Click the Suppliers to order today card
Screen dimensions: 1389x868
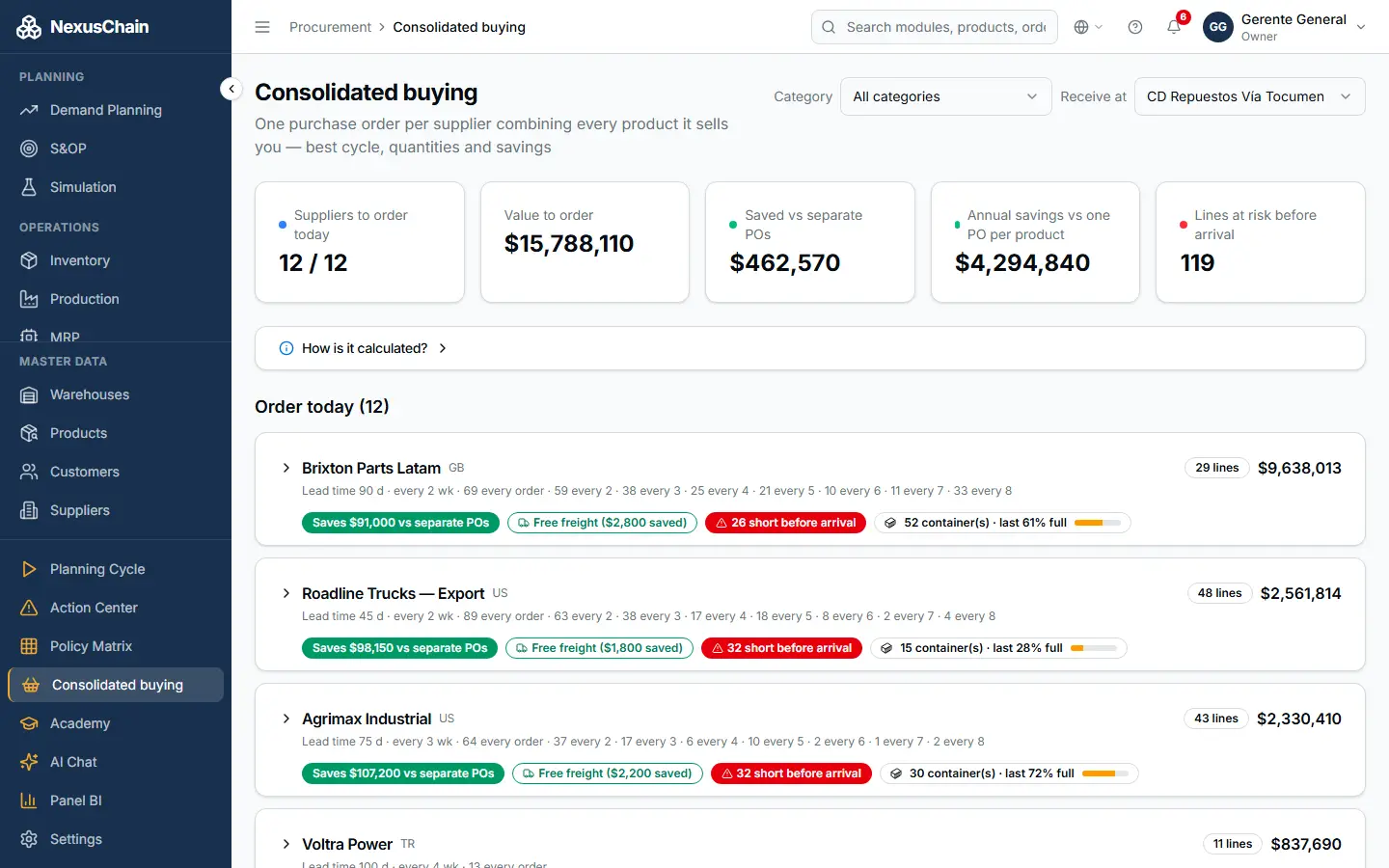[360, 242]
